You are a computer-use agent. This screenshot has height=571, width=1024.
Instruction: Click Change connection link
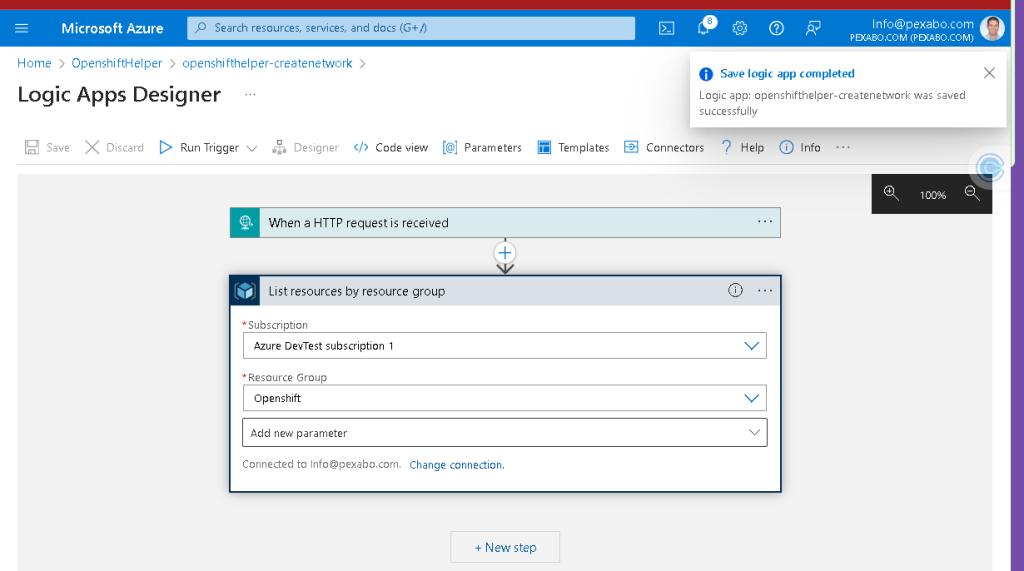click(456, 465)
